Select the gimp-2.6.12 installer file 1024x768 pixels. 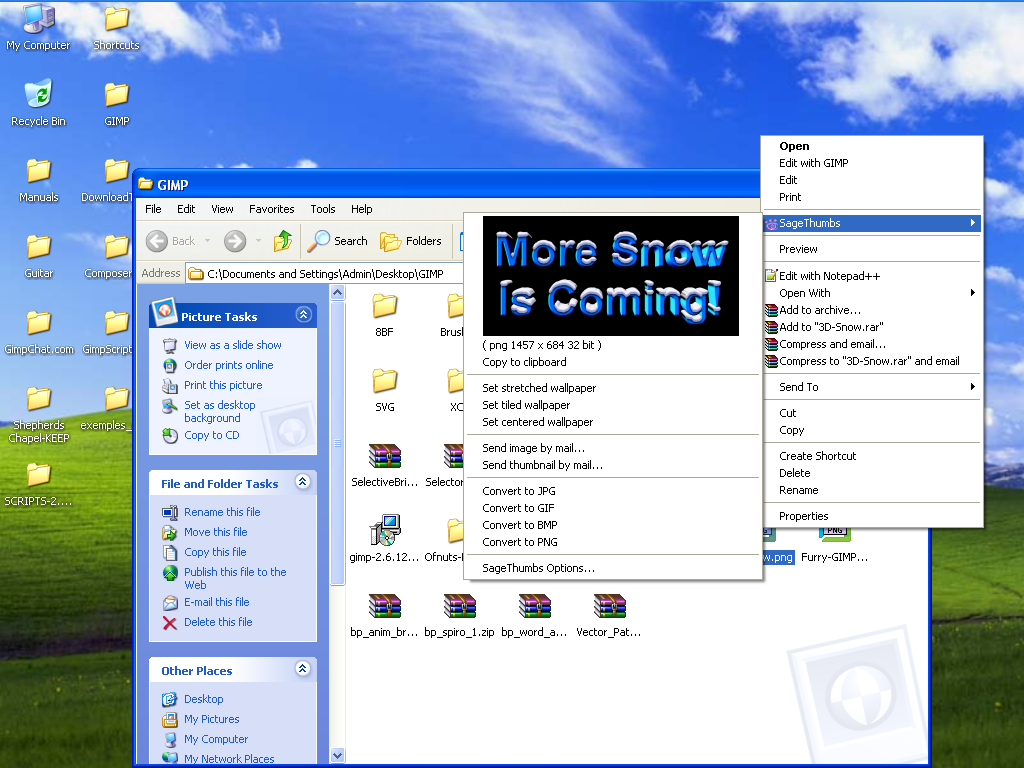pyautogui.click(x=385, y=539)
